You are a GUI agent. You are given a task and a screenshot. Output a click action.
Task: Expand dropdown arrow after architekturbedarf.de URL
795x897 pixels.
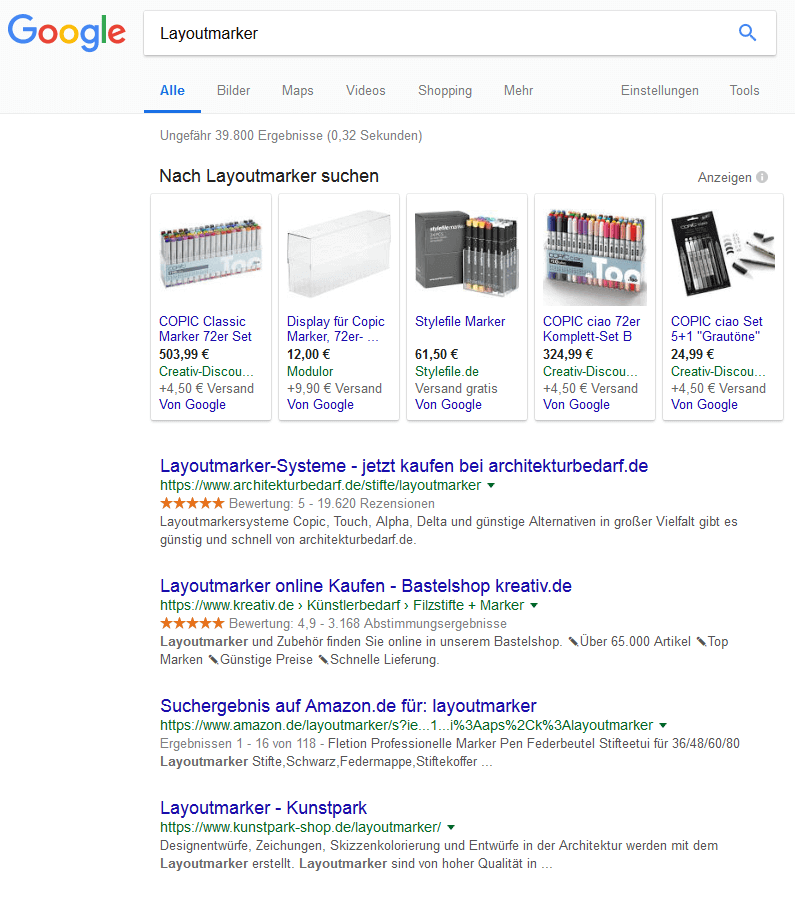click(491, 486)
